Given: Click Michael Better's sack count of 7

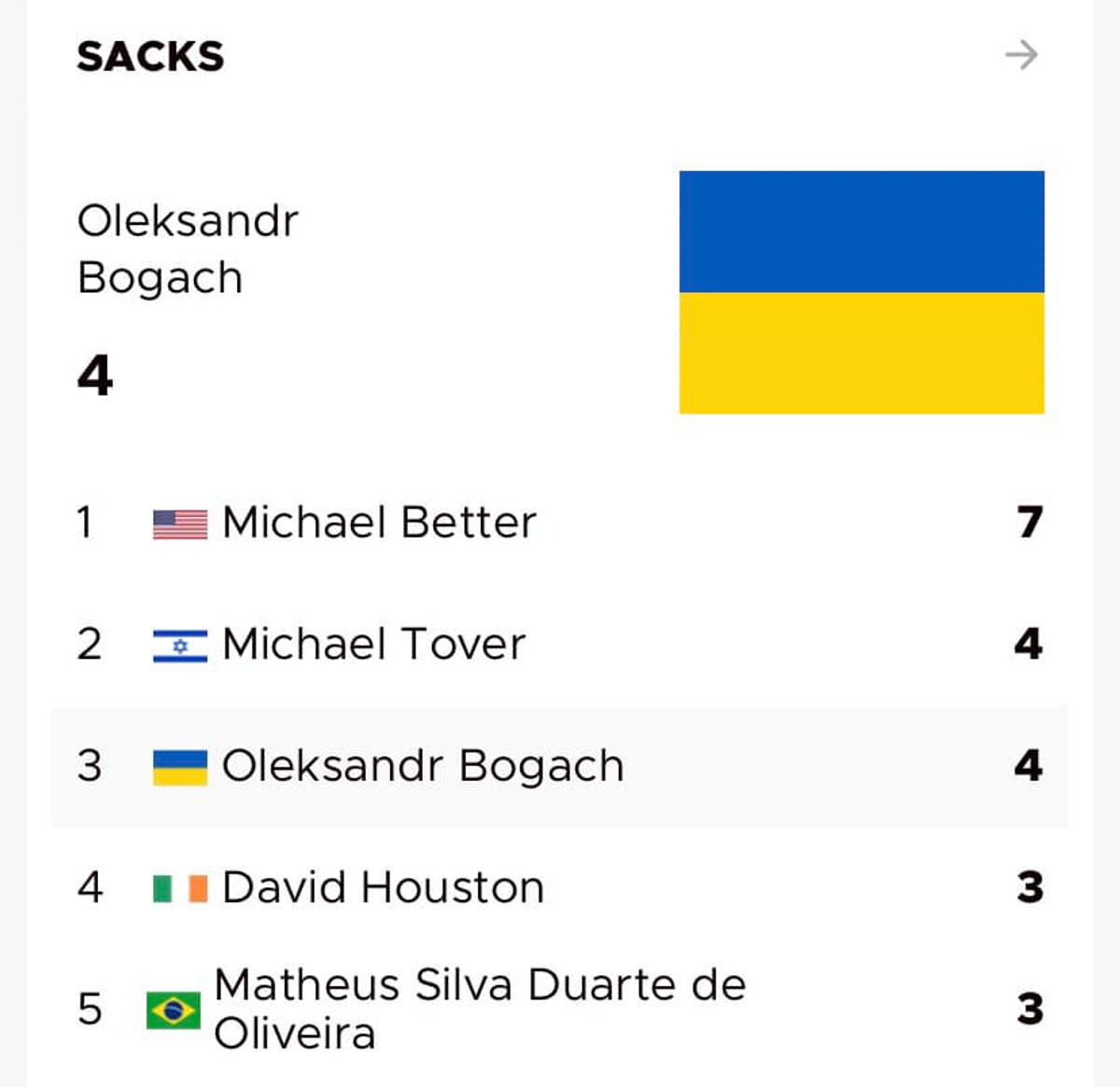Looking at the screenshot, I should (1029, 523).
